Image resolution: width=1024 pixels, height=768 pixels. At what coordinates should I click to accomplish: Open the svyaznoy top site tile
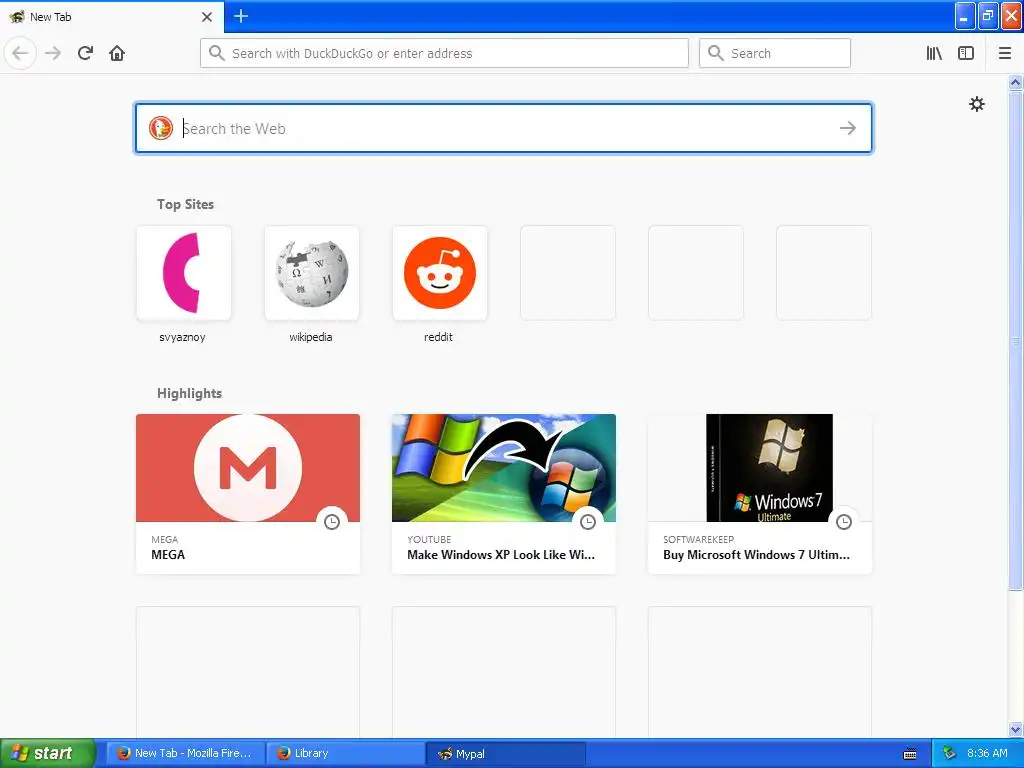(184, 273)
